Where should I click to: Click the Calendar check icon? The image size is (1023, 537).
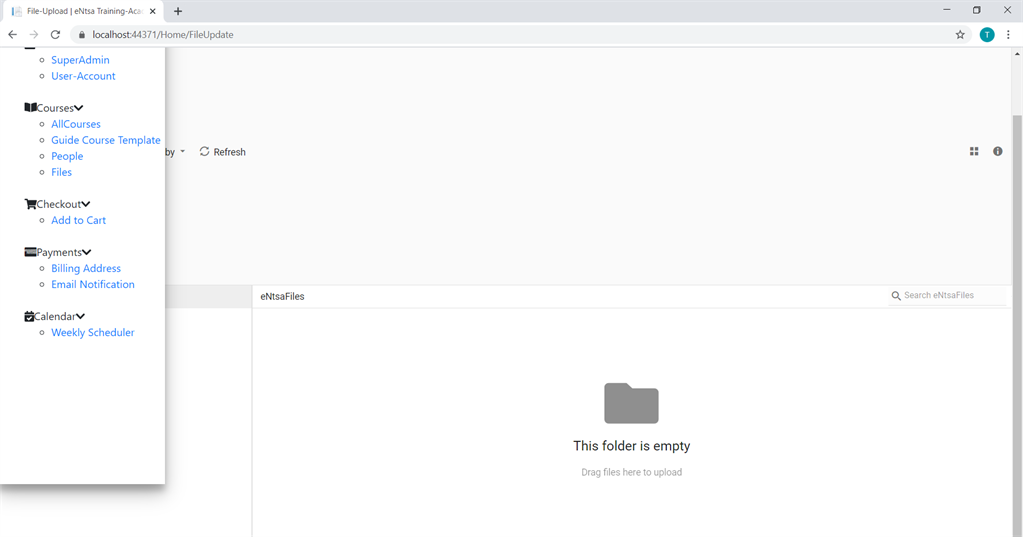click(29, 316)
